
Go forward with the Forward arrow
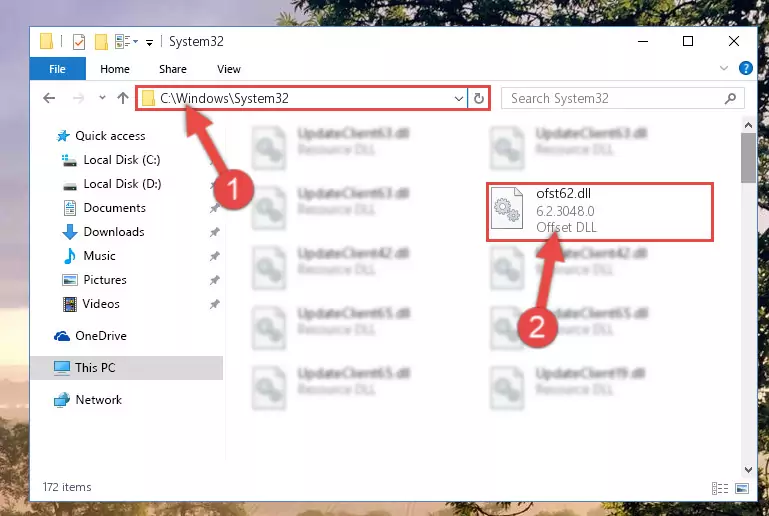[78, 98]
